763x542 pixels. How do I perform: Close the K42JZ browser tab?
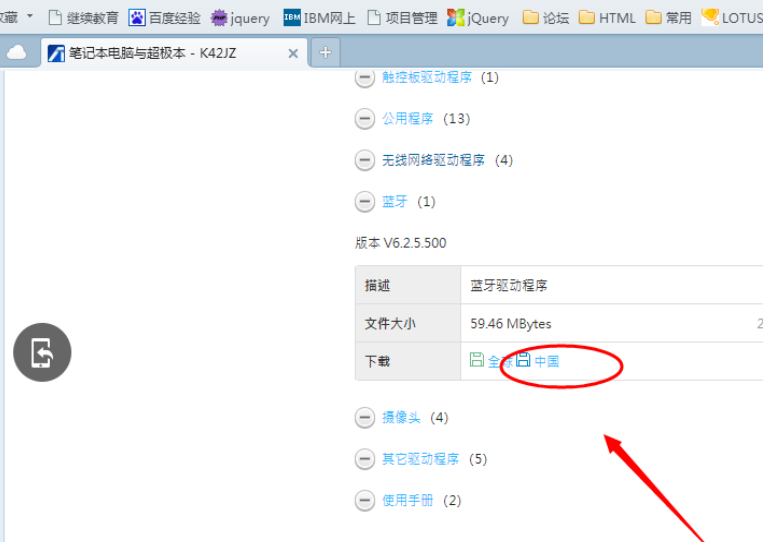(293, 54)
